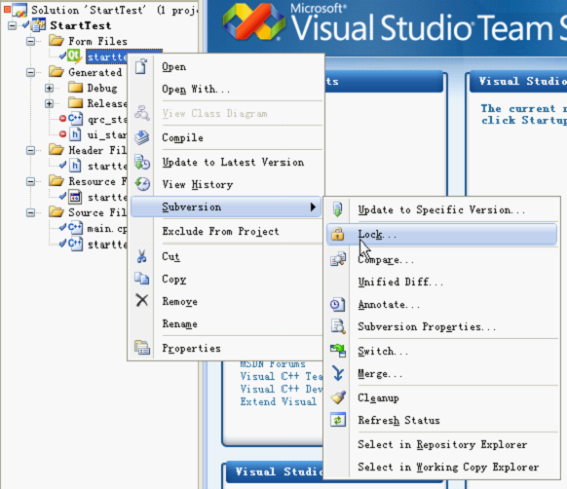Click the Qt form file icon

point(74,56)
